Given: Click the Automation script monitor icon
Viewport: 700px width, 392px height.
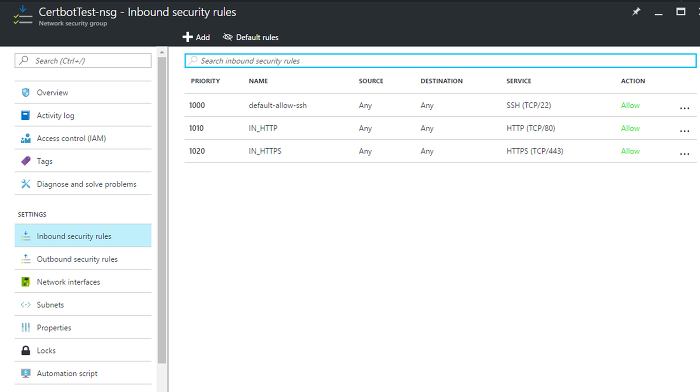Looking at the screenshot, I should pos(25,373).
